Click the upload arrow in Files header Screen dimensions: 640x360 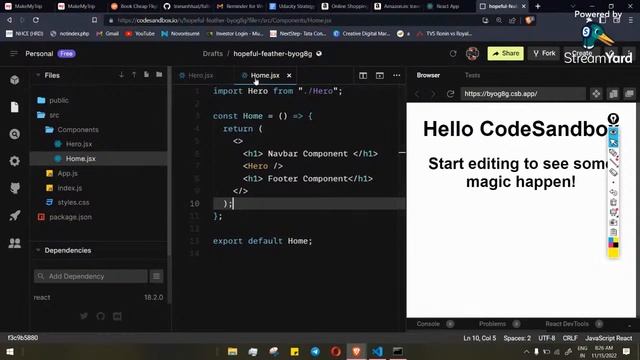[x=133, y=75]
